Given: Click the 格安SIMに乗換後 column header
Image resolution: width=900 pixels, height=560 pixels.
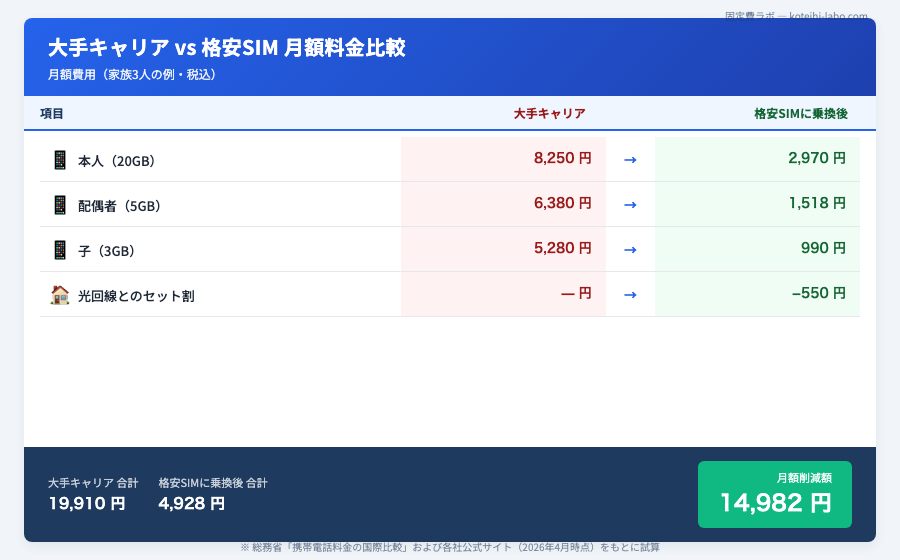Looking at the screenshot, I should click(801, 114).
